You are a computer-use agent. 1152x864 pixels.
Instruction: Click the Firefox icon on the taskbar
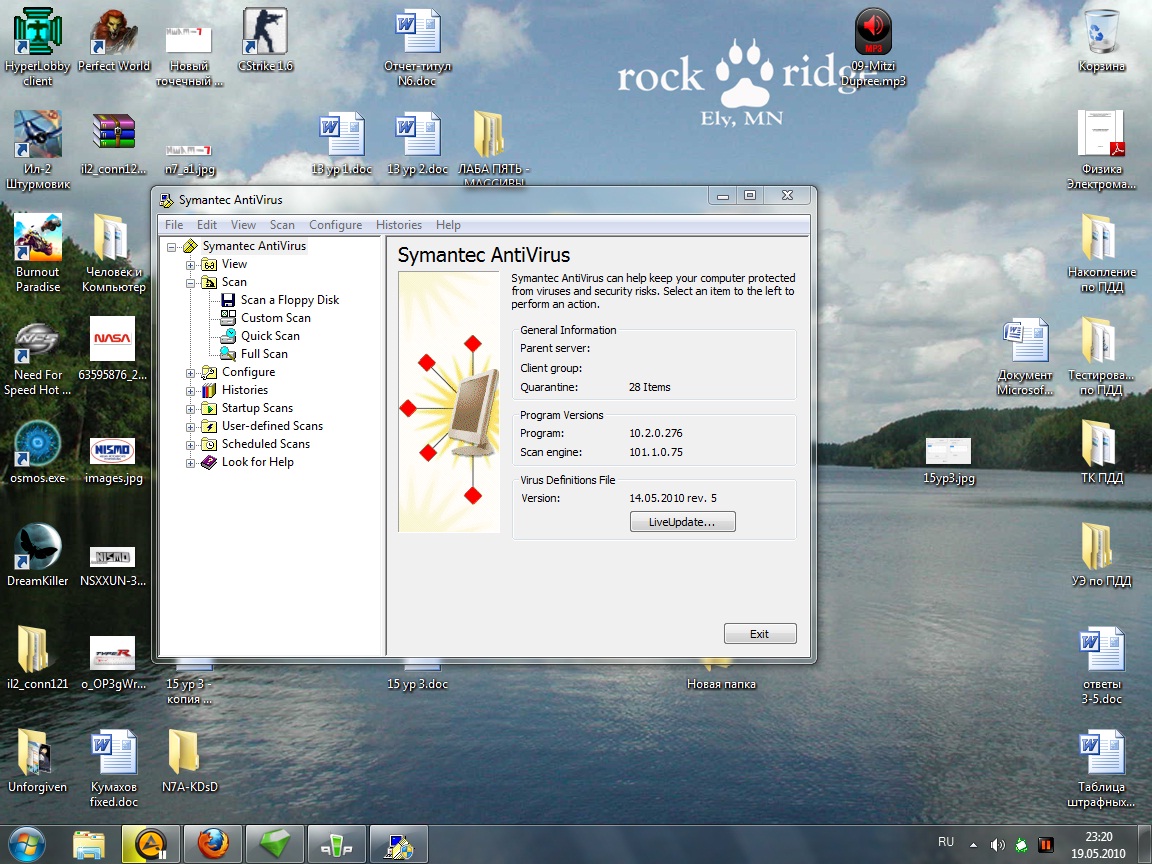pos(213,844)
